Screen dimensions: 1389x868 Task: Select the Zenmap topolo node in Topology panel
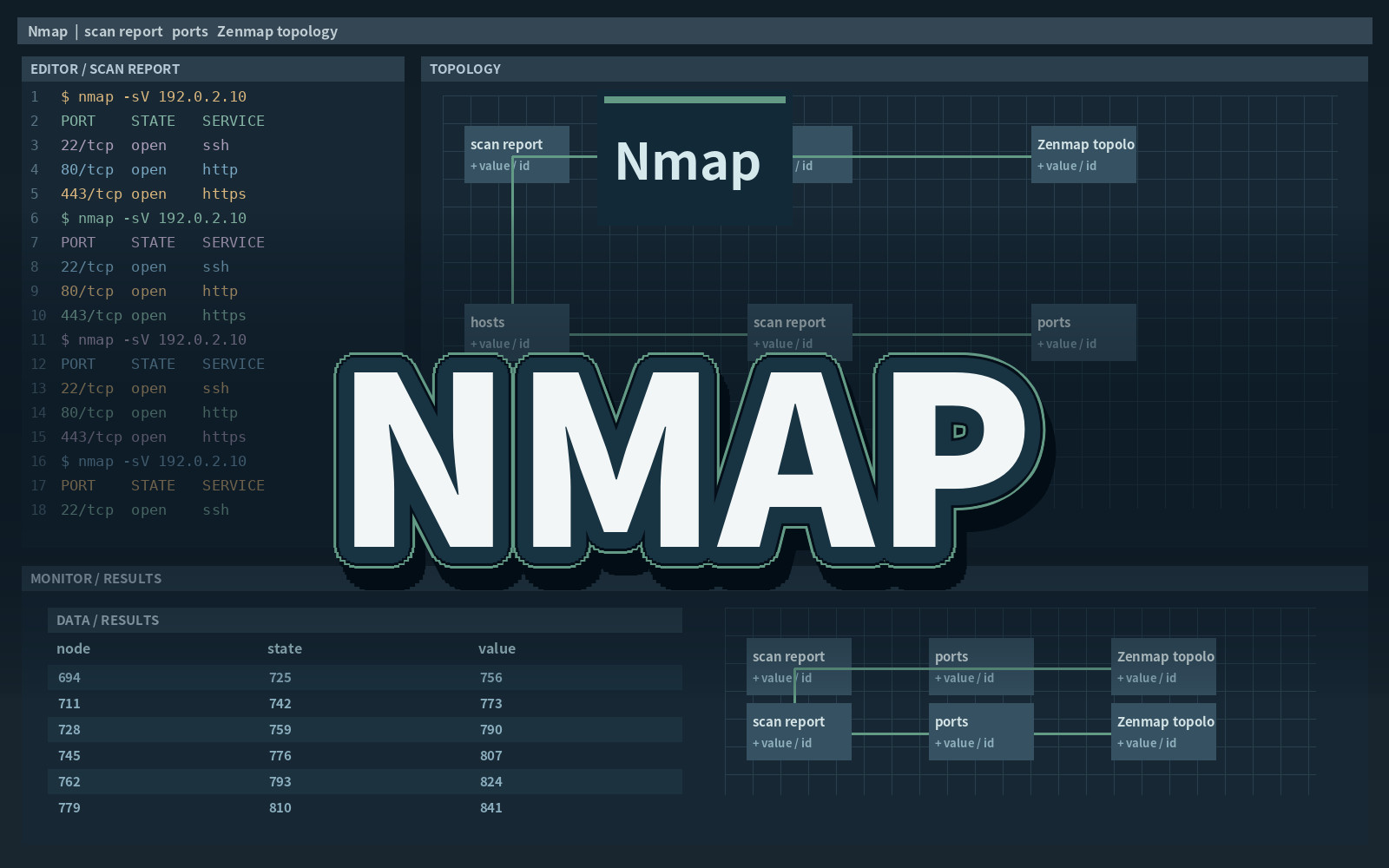click(1083, 155)
